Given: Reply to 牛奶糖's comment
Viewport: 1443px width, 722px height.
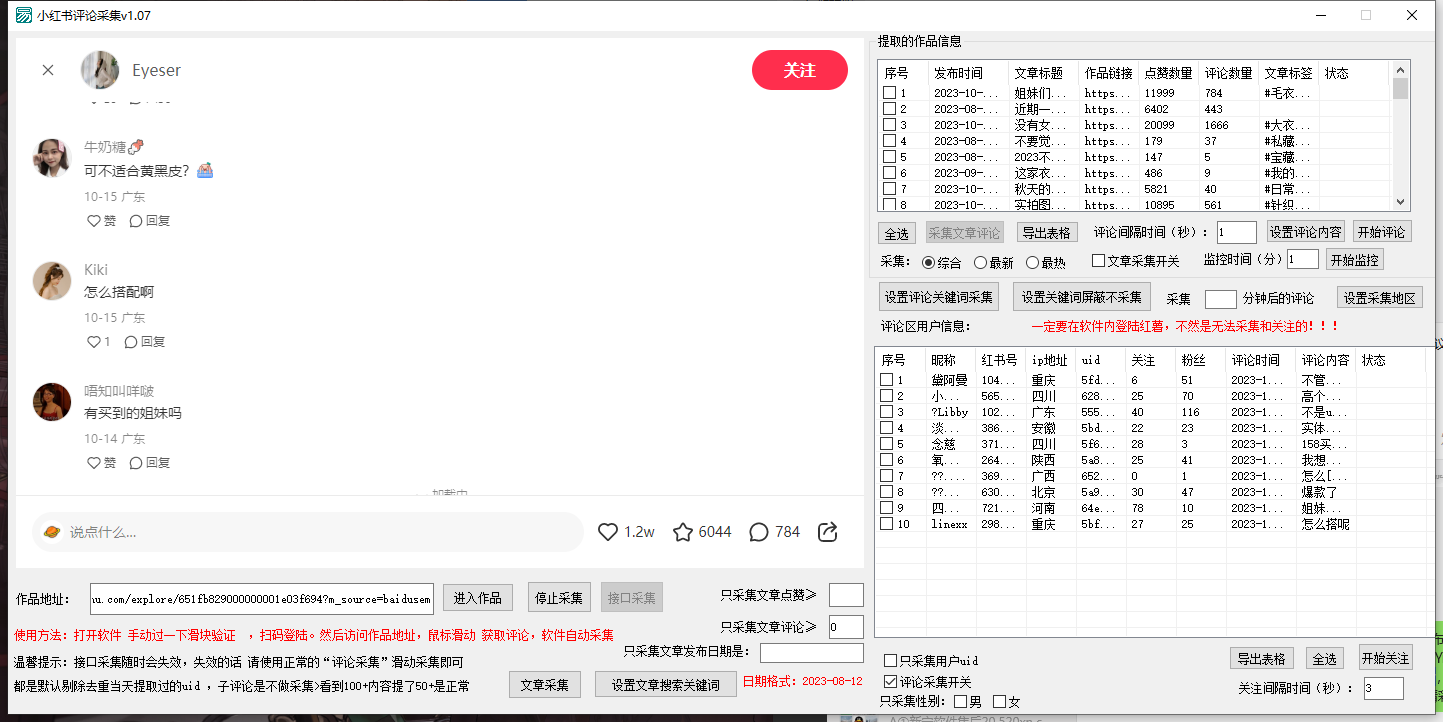Looking at the screenshot, I should pyautogui.click(x=150, y=221).
